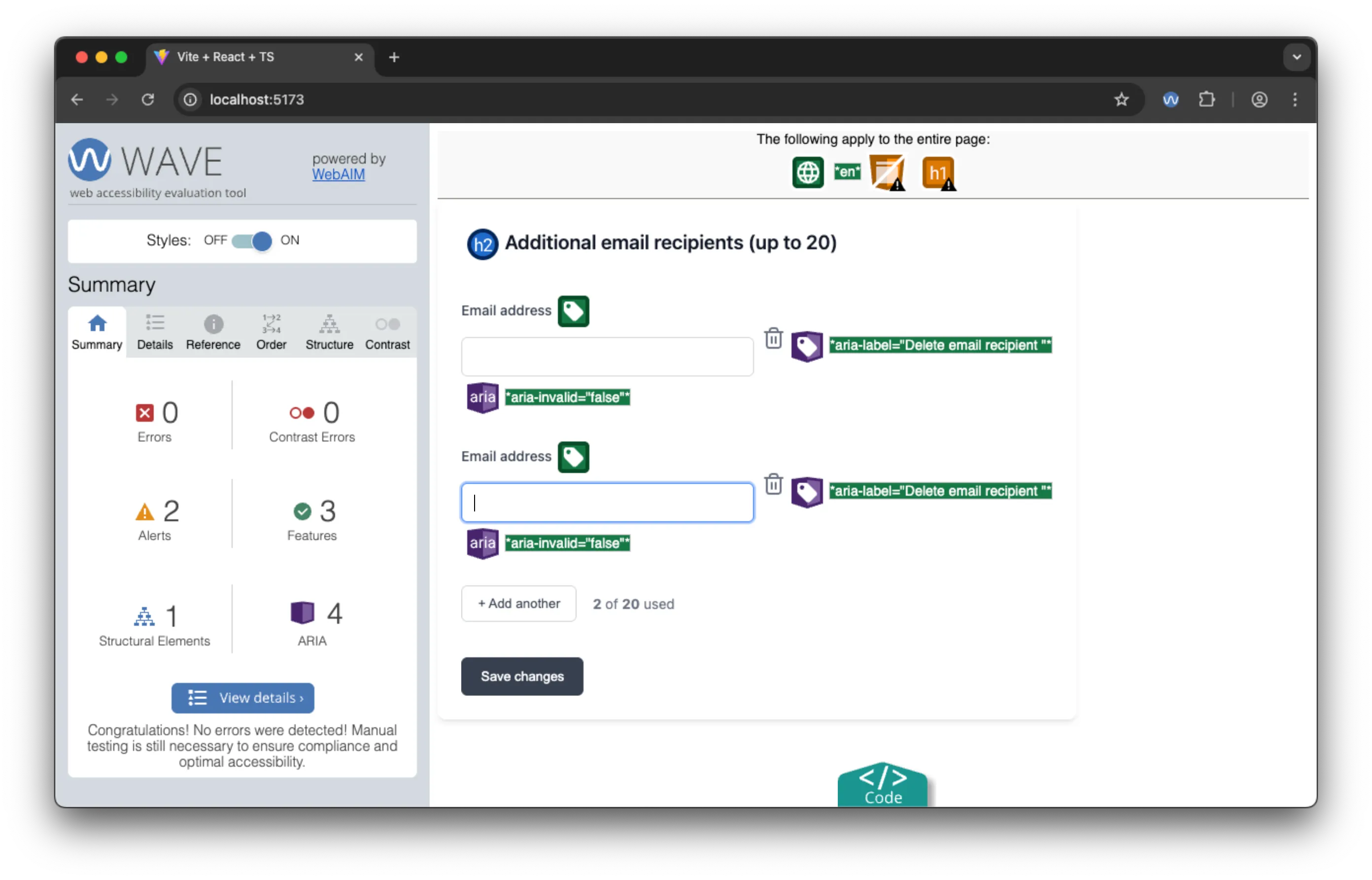
Task: Click the aria-label tag icon for Delete email recipient
Action: 806,346
